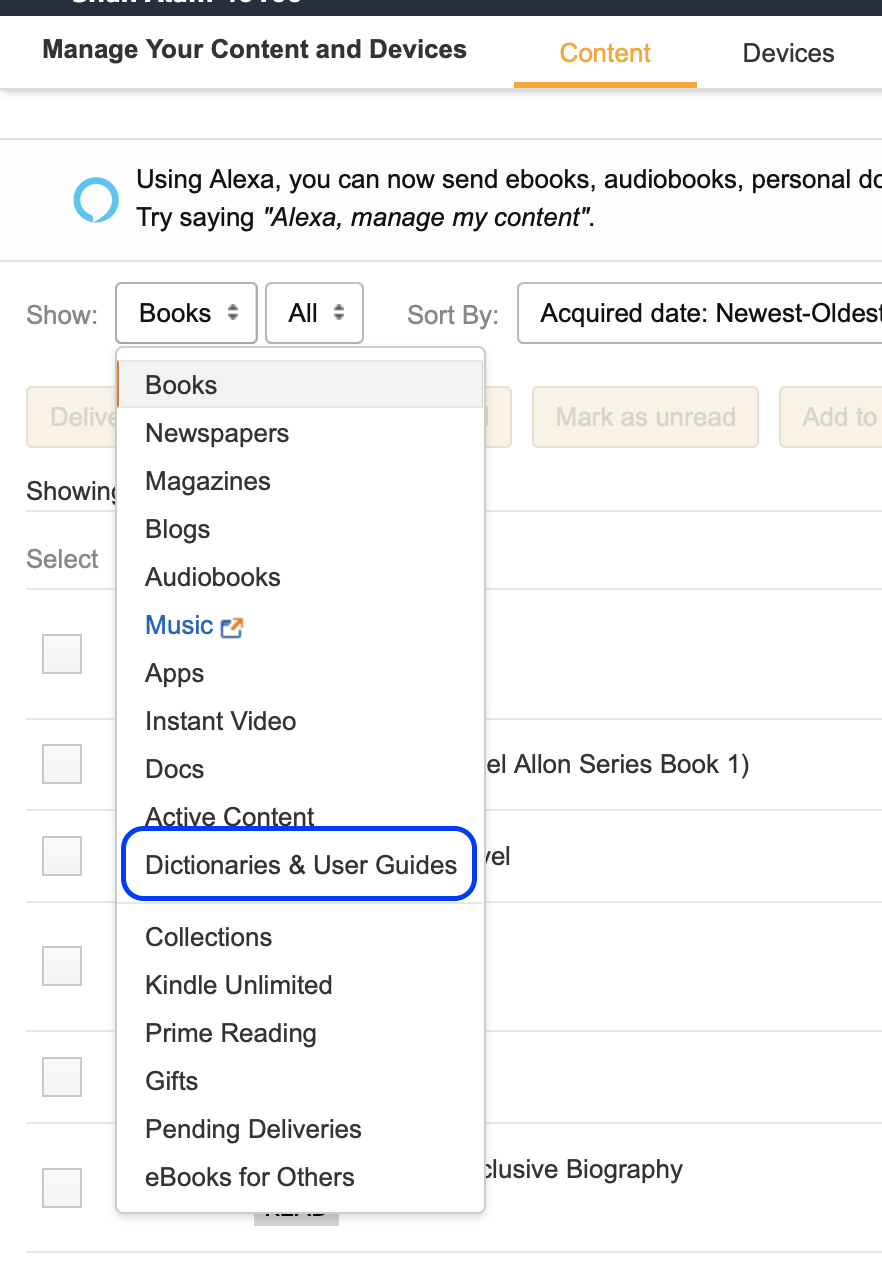Click the Select column header
Image resolution: width=882 pixels, height=1266 pixels.
coord(62,559)
